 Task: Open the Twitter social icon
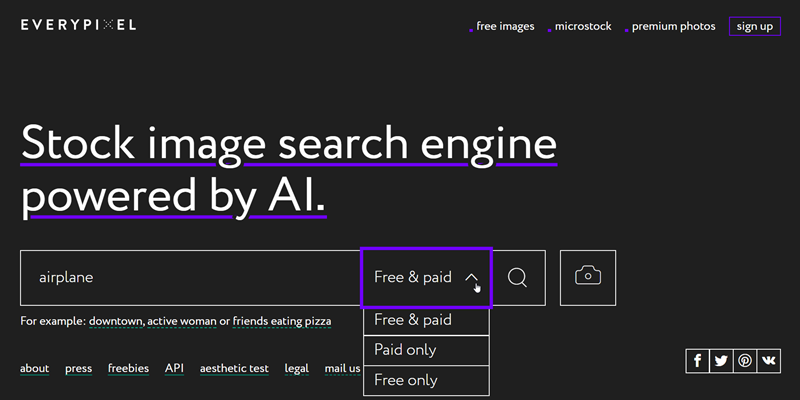(x=721, y=361)
